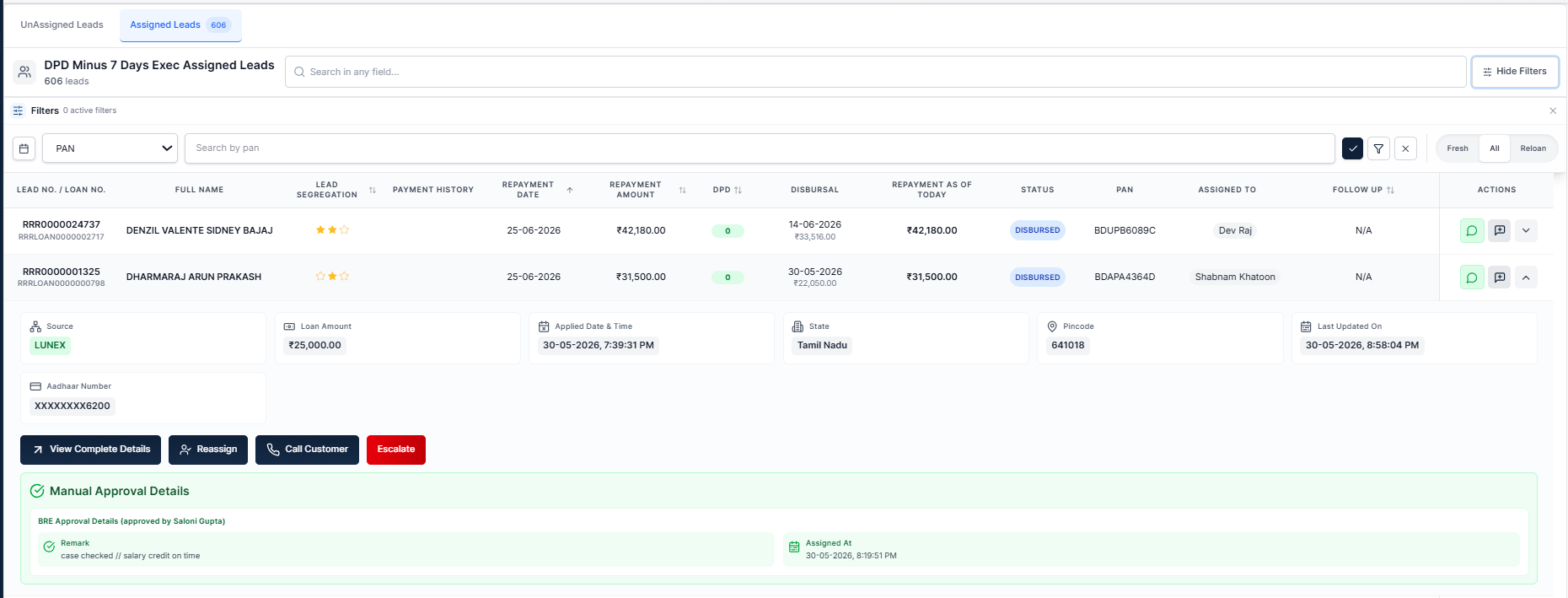Close the Filters panel with the X
1568x598 pixels.
click(x=1553, y=110)
